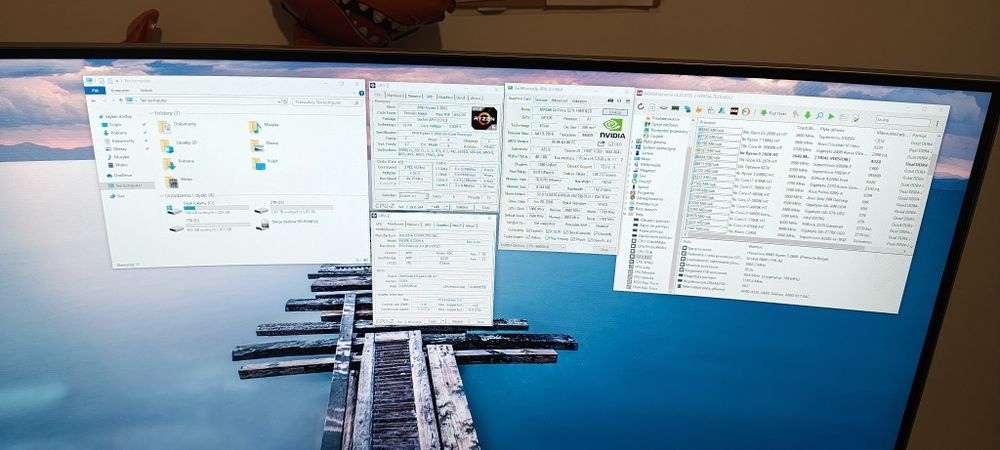Switch to Memory tab in upper CPU-Z window
1000x450 pixels.
pyautogui.click(x=415, y=96)
